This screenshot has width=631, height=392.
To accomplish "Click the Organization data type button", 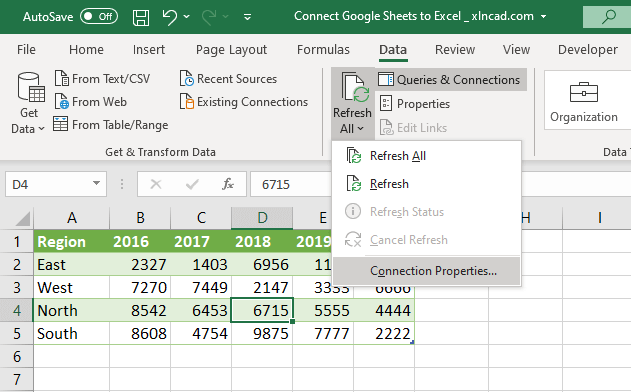I will (x=584, y=101).
